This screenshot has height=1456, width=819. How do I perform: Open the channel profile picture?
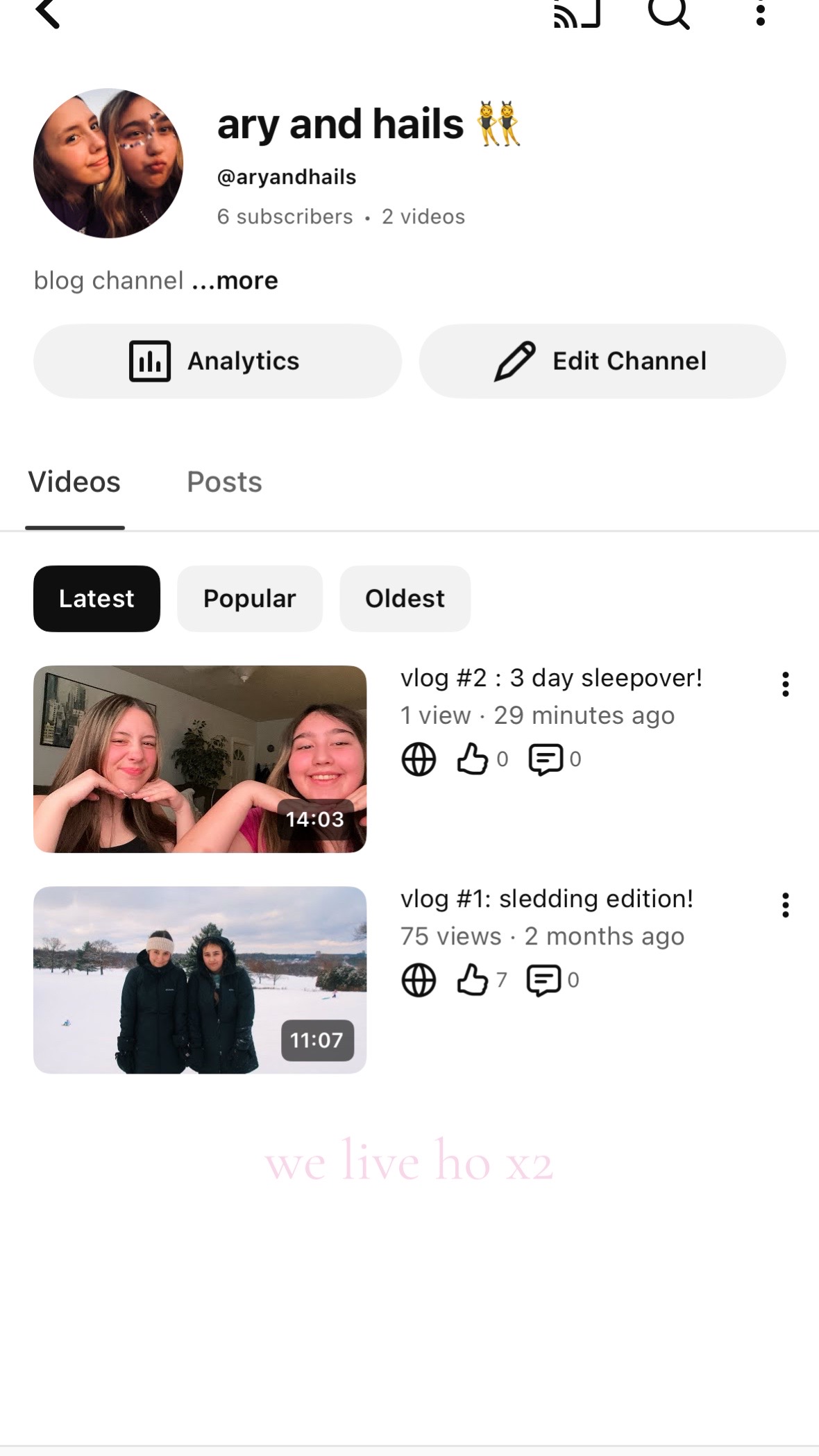[108, 163]
